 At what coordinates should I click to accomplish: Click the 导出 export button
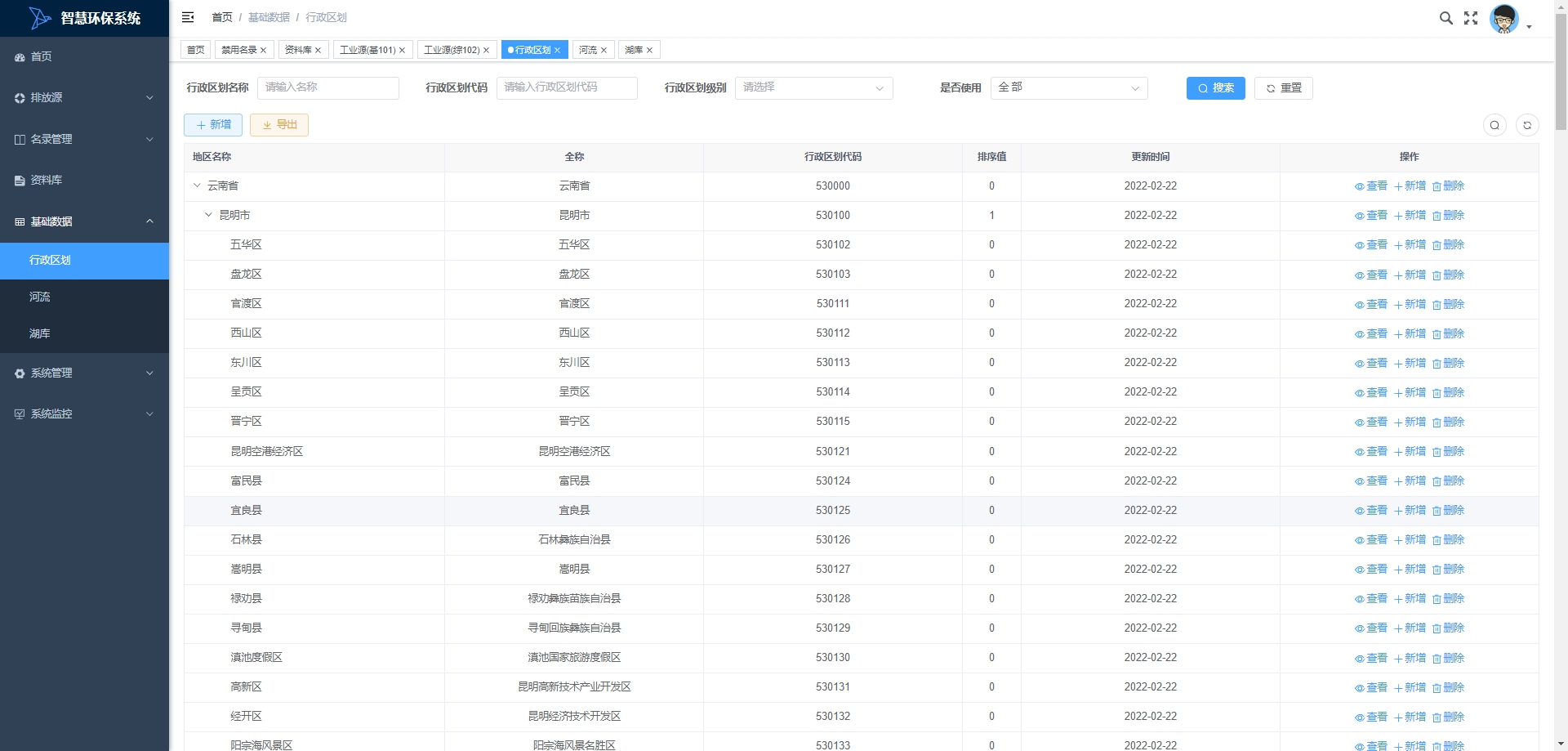279,125
